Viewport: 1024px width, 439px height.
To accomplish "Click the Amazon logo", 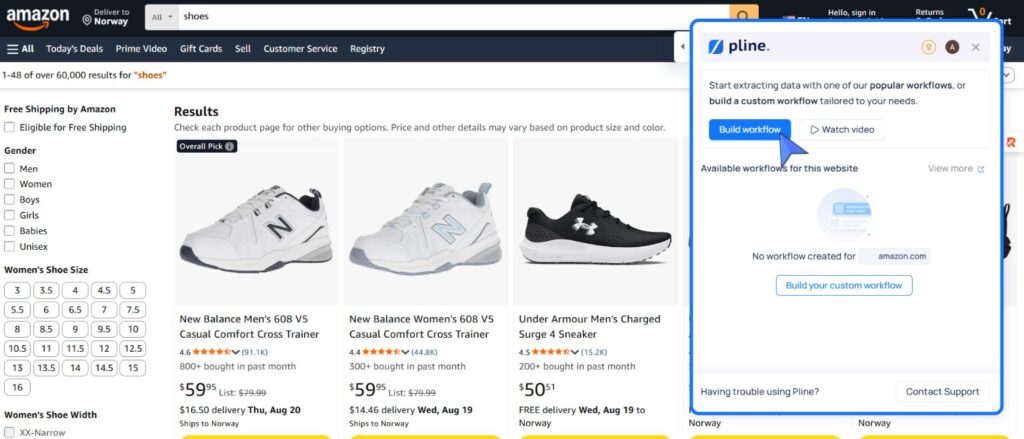I will 38,18.
